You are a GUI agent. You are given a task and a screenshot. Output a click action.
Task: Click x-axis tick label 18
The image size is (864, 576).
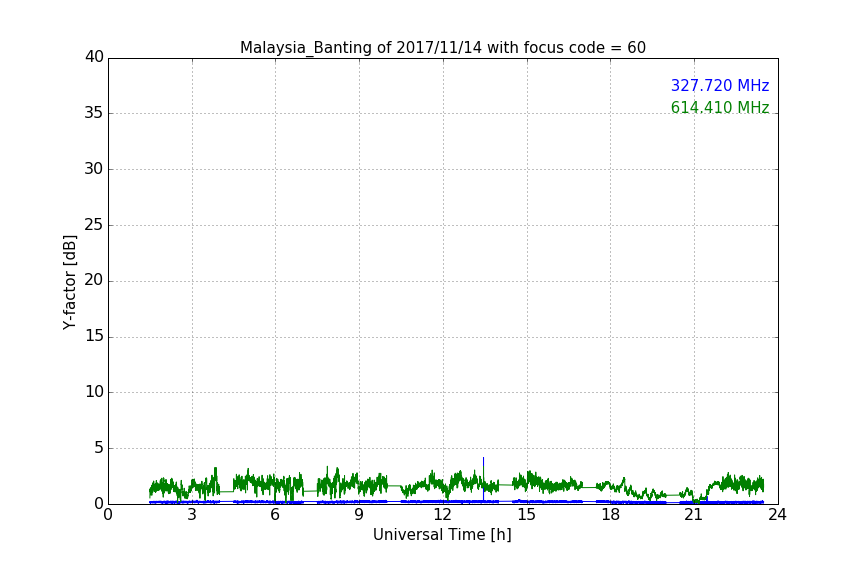[610, 515]
